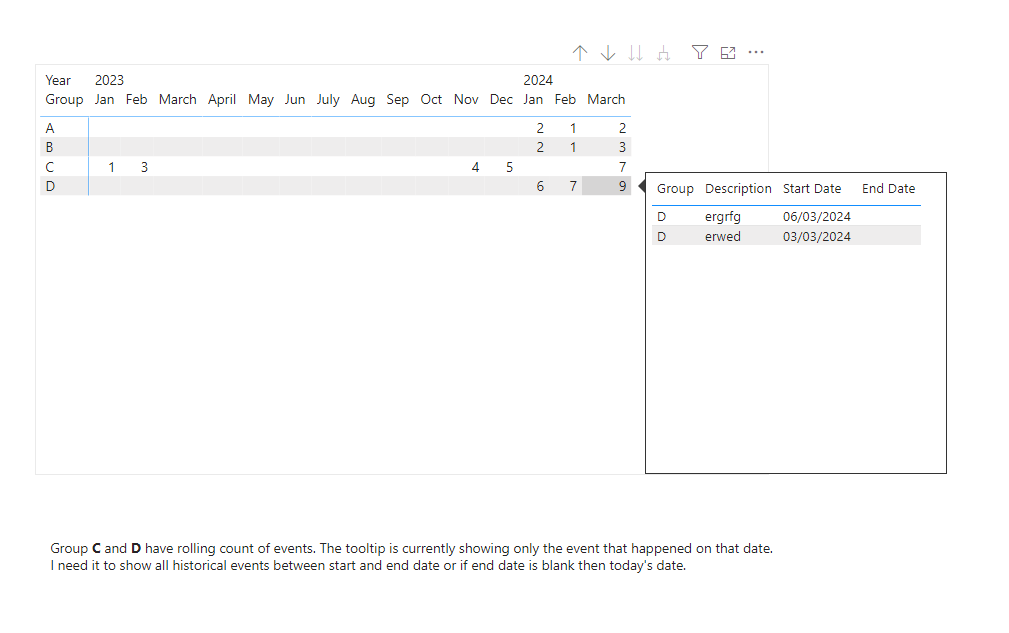
Task: Click the Nov column header
Action: tap(466, 100)
